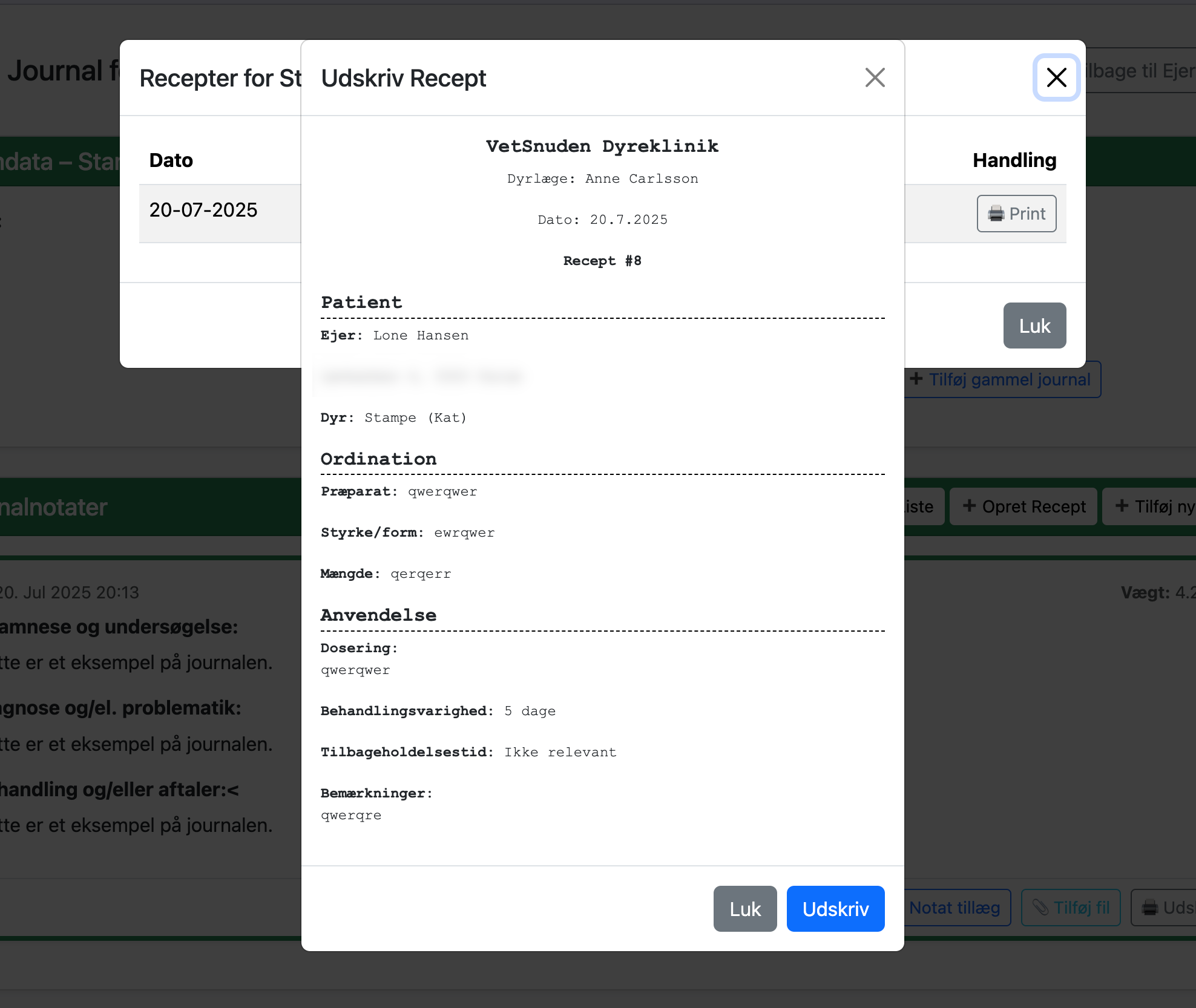
Task: Click the partially visible 'liste' button
Action: click(x=919, y=506)
